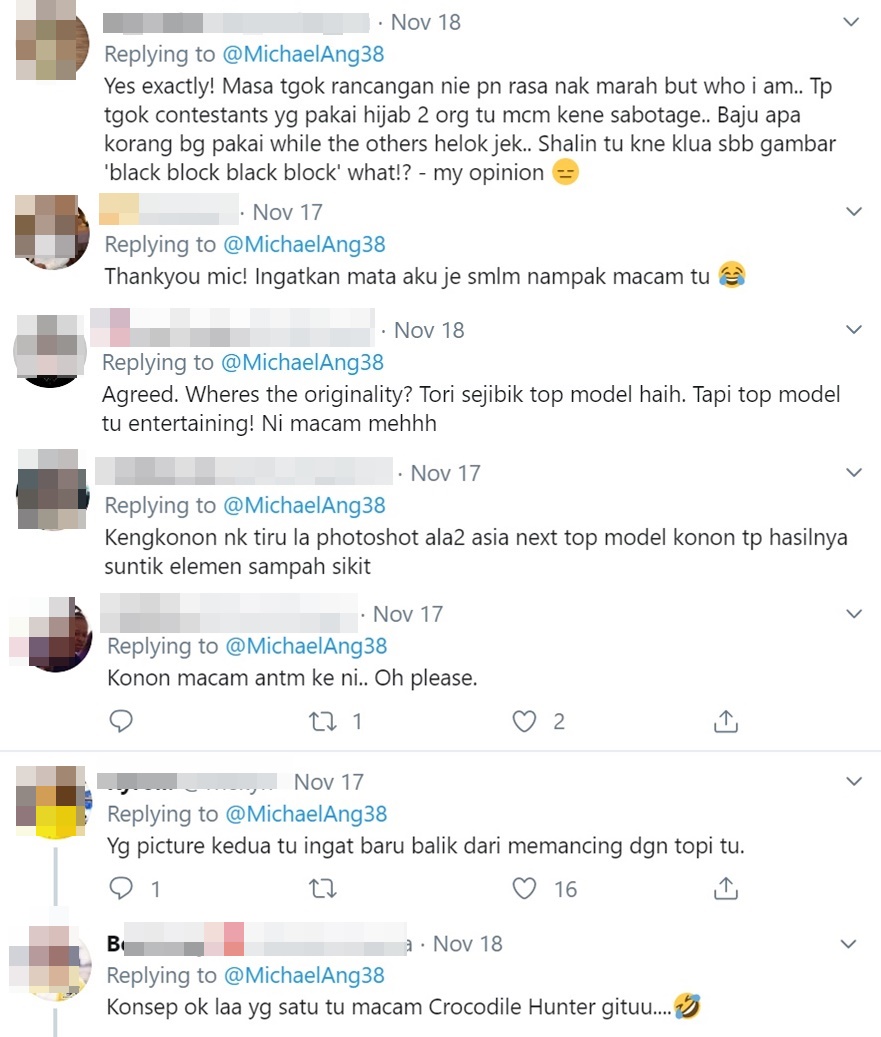View profile picture of 'Thankyou mic!' author

click(52, 232)
